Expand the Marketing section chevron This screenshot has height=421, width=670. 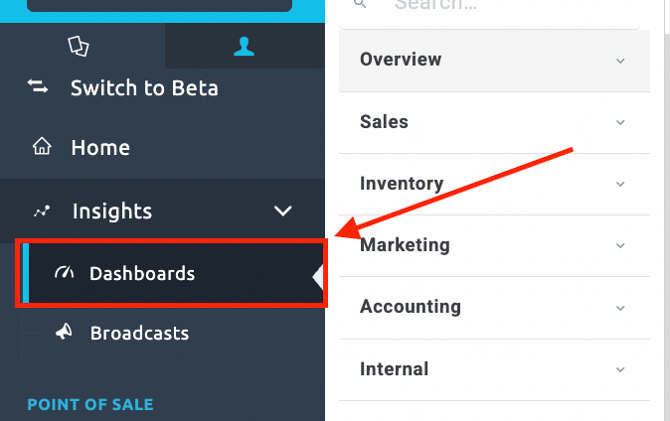[620, 245]
